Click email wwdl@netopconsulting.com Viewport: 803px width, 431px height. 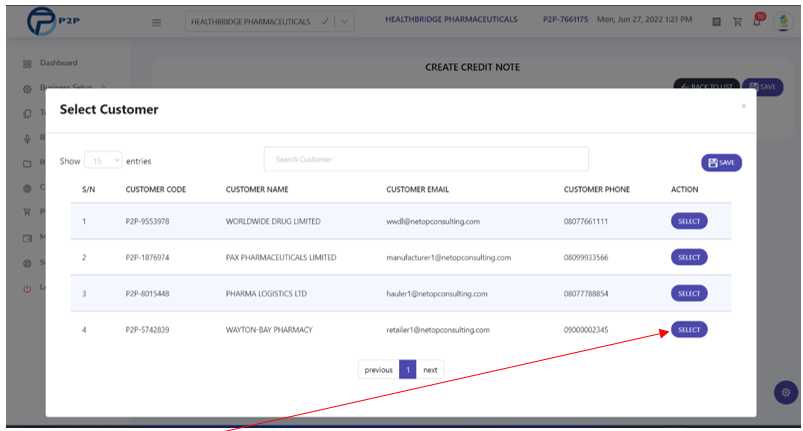tap(433, 222)
